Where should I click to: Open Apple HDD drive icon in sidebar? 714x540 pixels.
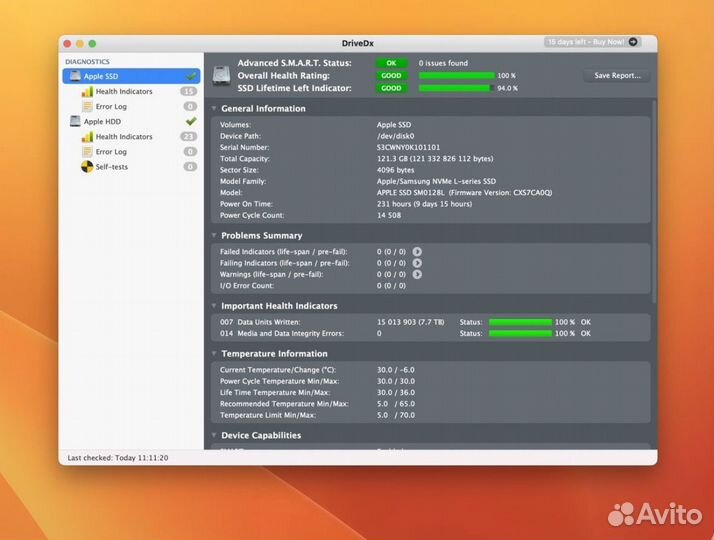pyautogui.click(x=76, y=122)
